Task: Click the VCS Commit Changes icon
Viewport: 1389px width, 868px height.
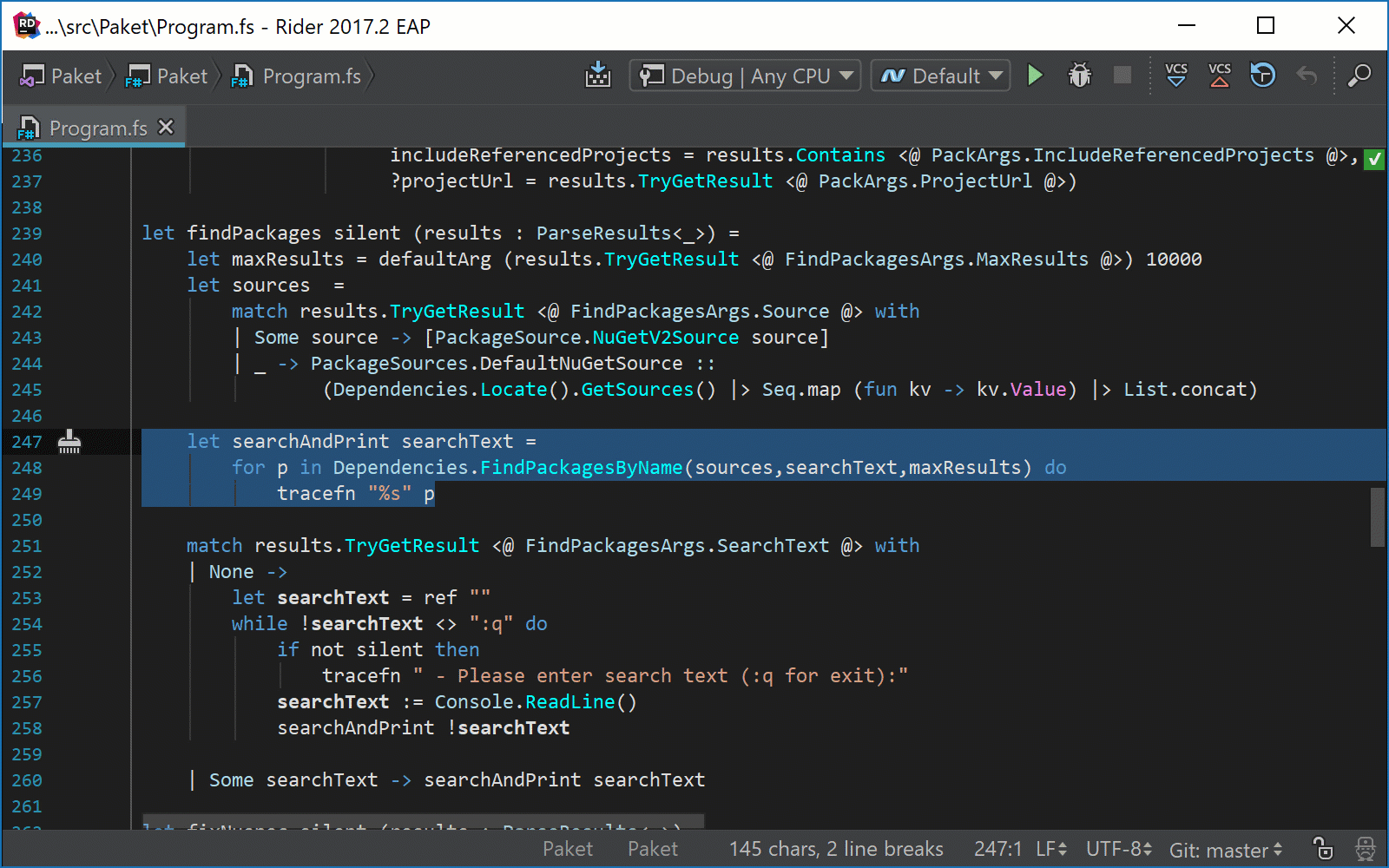Action: click(1220, 76)
